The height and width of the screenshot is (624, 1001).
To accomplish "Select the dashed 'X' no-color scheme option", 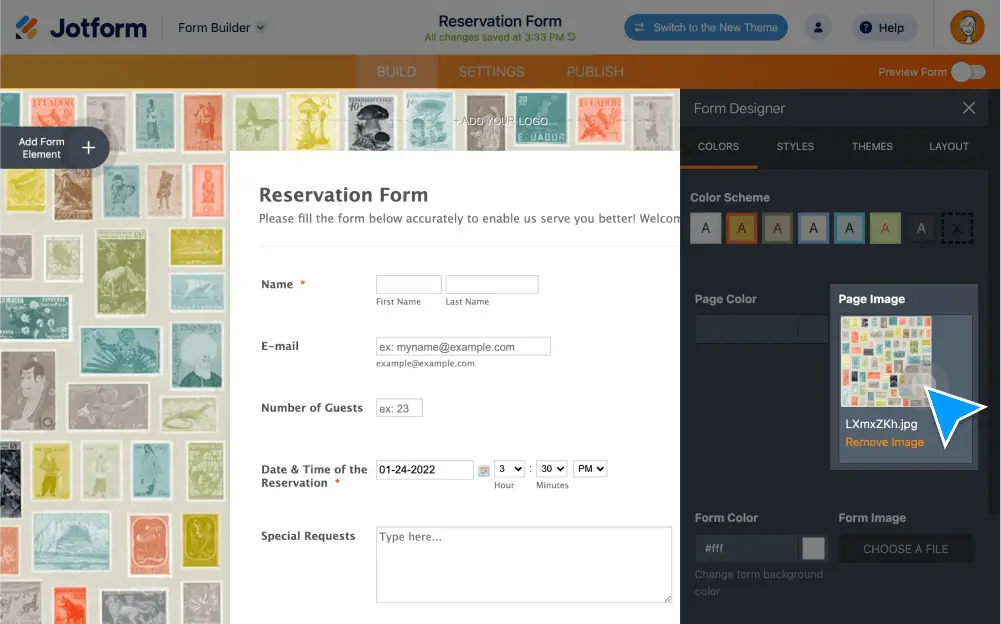I will click(957, 227).
